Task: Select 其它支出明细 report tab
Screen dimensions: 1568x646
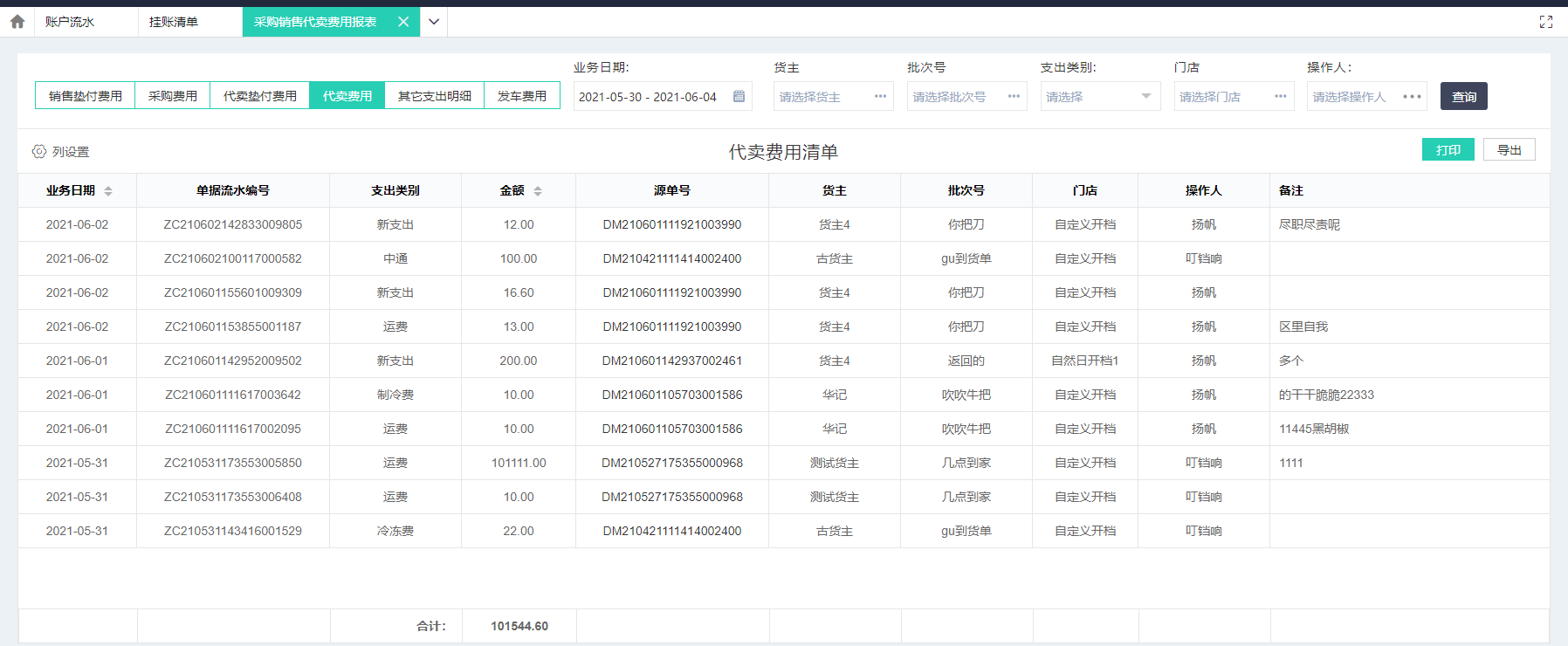Action: click(x=435, y=96)
